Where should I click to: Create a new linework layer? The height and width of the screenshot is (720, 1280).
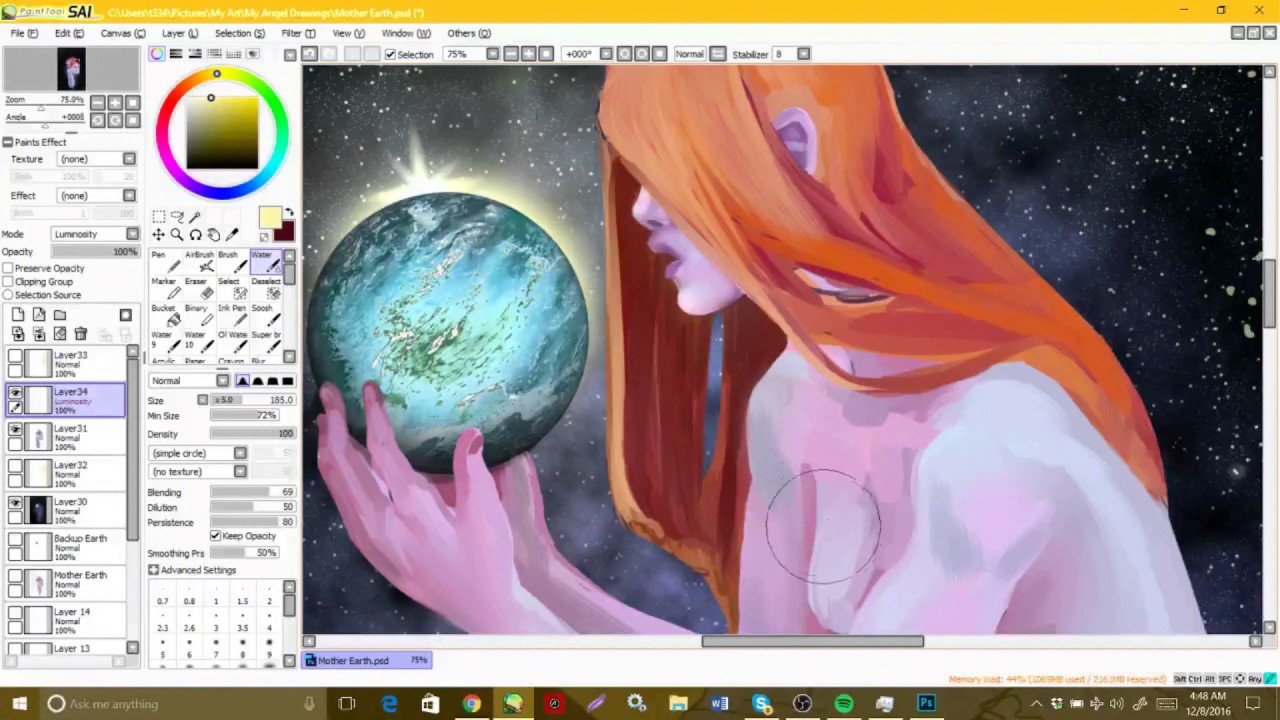[x=39, y=315]
